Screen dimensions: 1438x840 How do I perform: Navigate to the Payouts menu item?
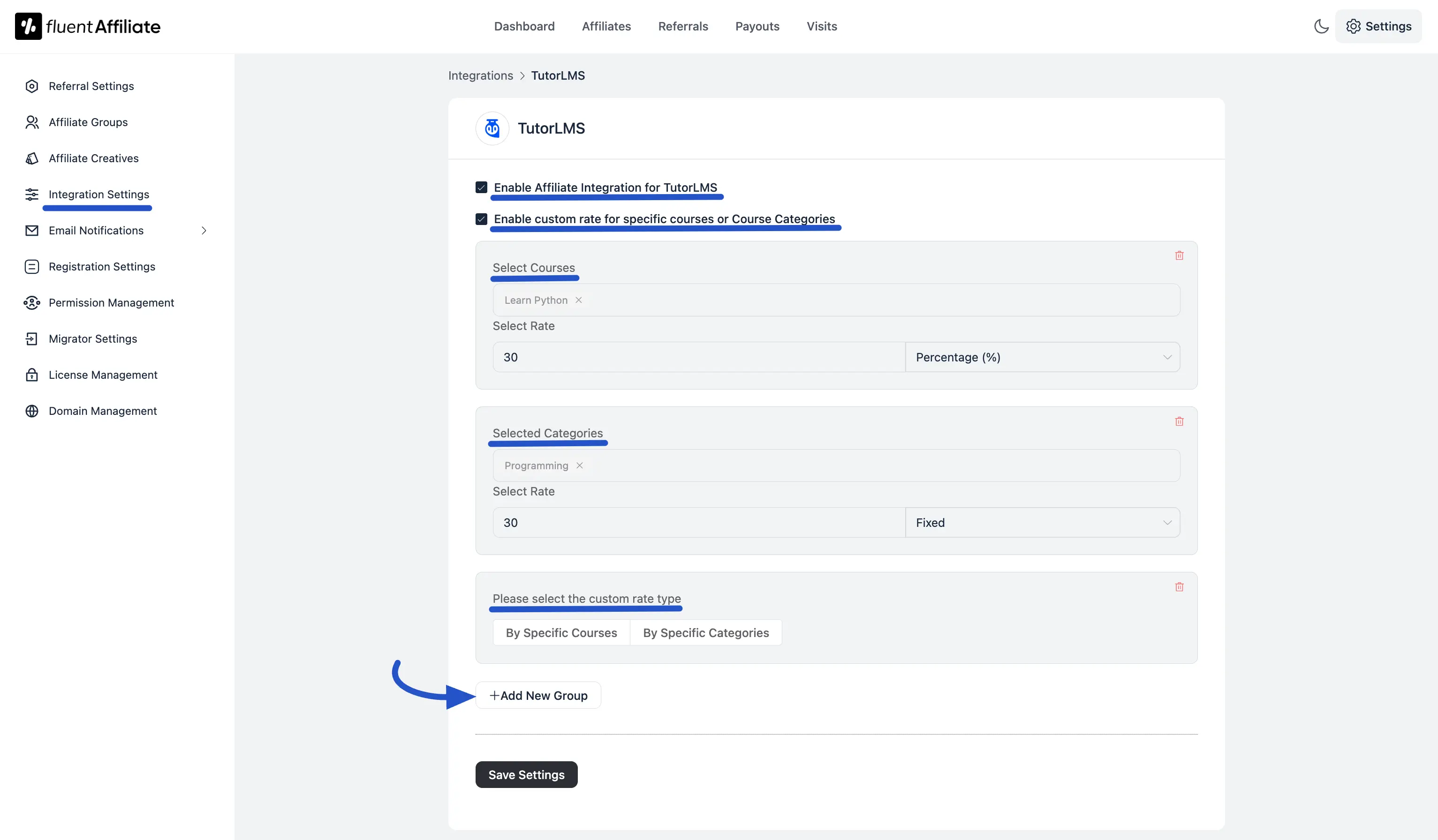(x=757, y=26)
